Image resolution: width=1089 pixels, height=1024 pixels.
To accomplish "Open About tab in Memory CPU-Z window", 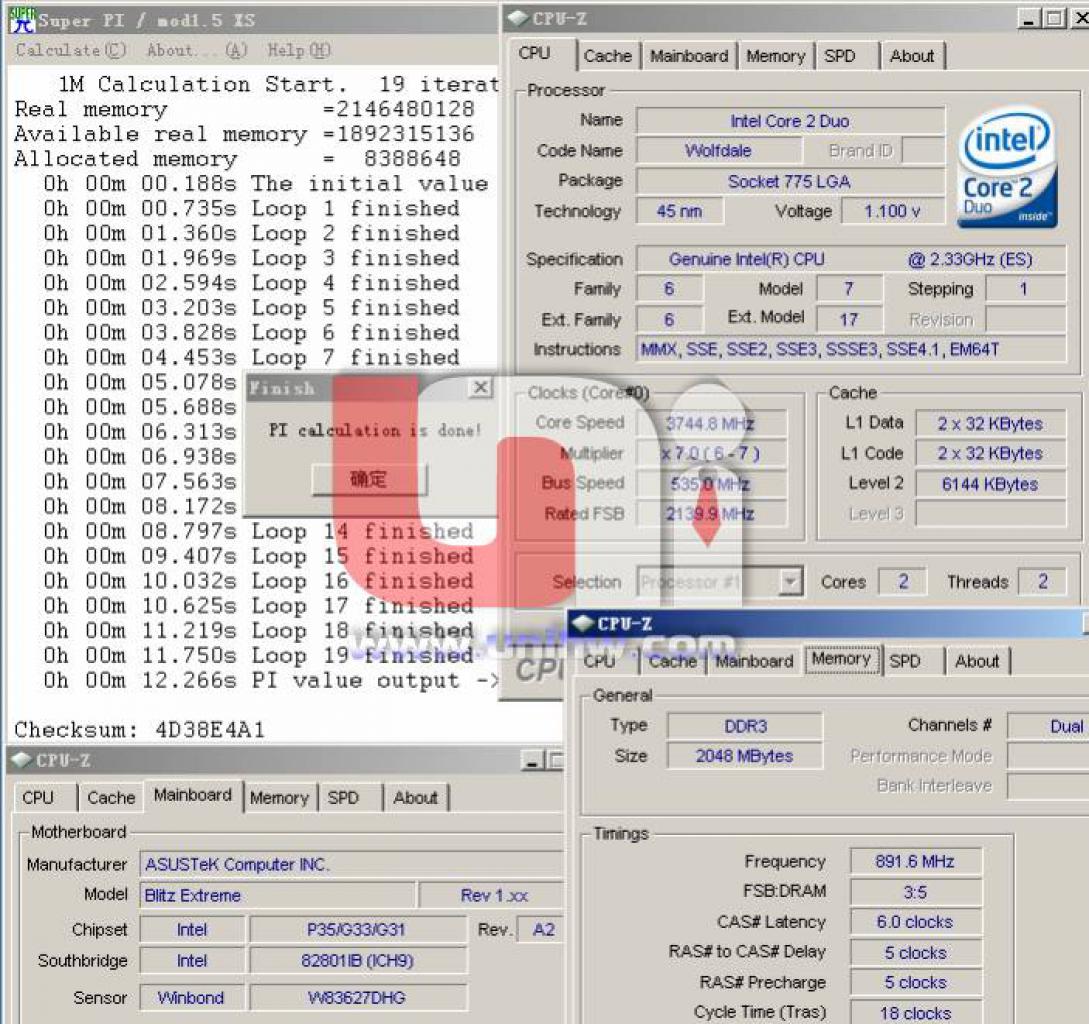I will (x=976, y=661).
